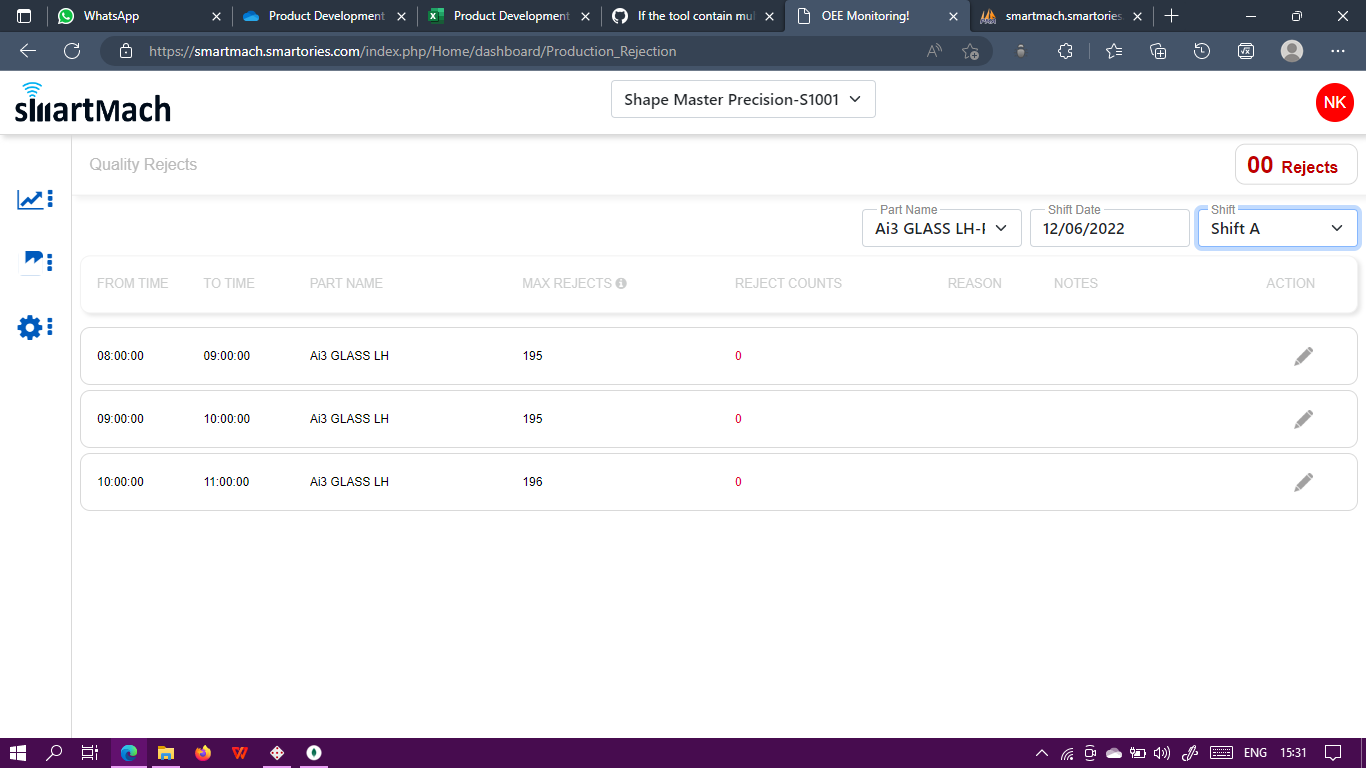Click the SmartMach logo
Screen dimensions: 1366x768
point(92,104)
